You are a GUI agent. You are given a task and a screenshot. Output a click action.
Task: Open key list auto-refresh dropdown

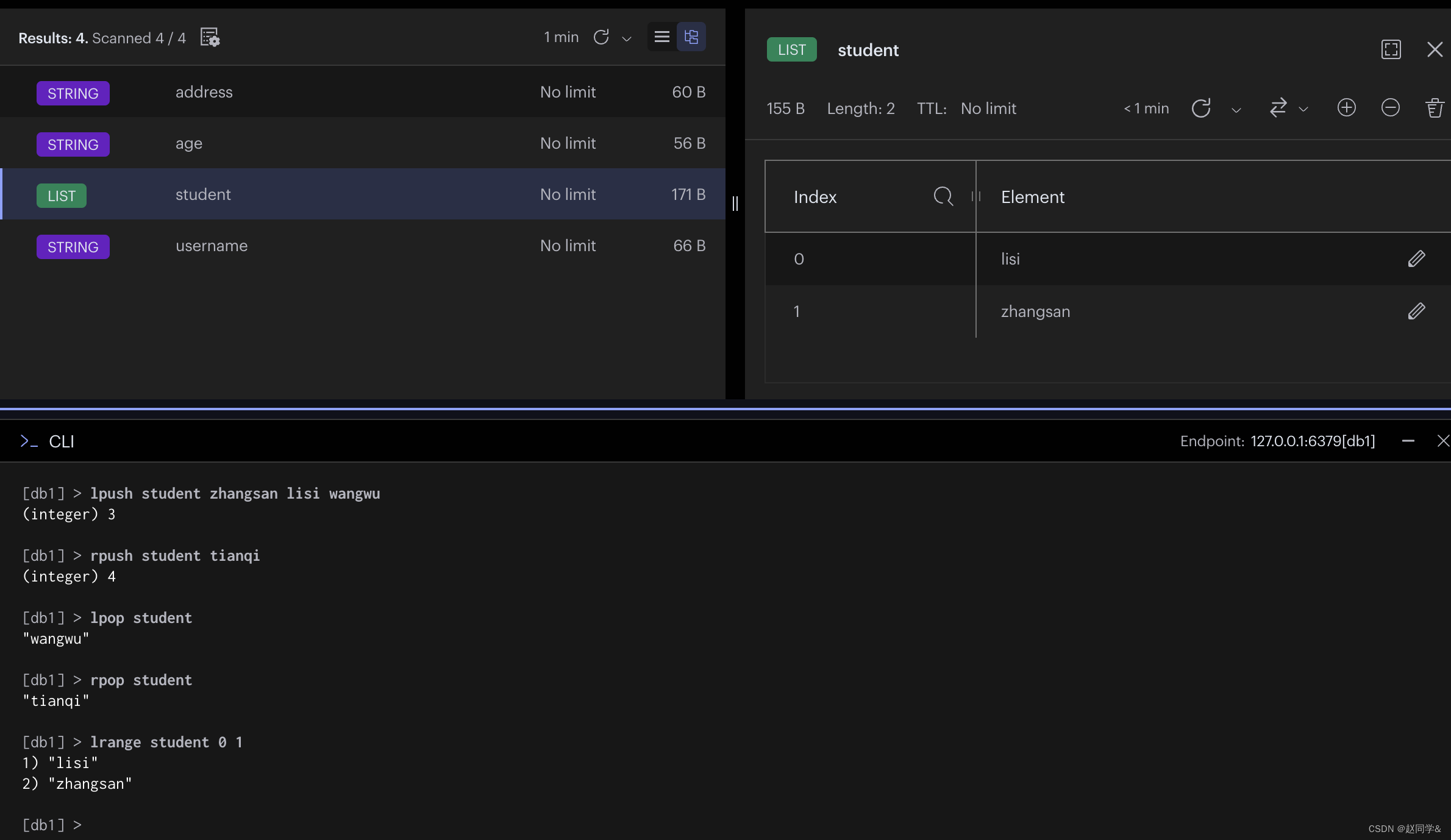point(626,39)
